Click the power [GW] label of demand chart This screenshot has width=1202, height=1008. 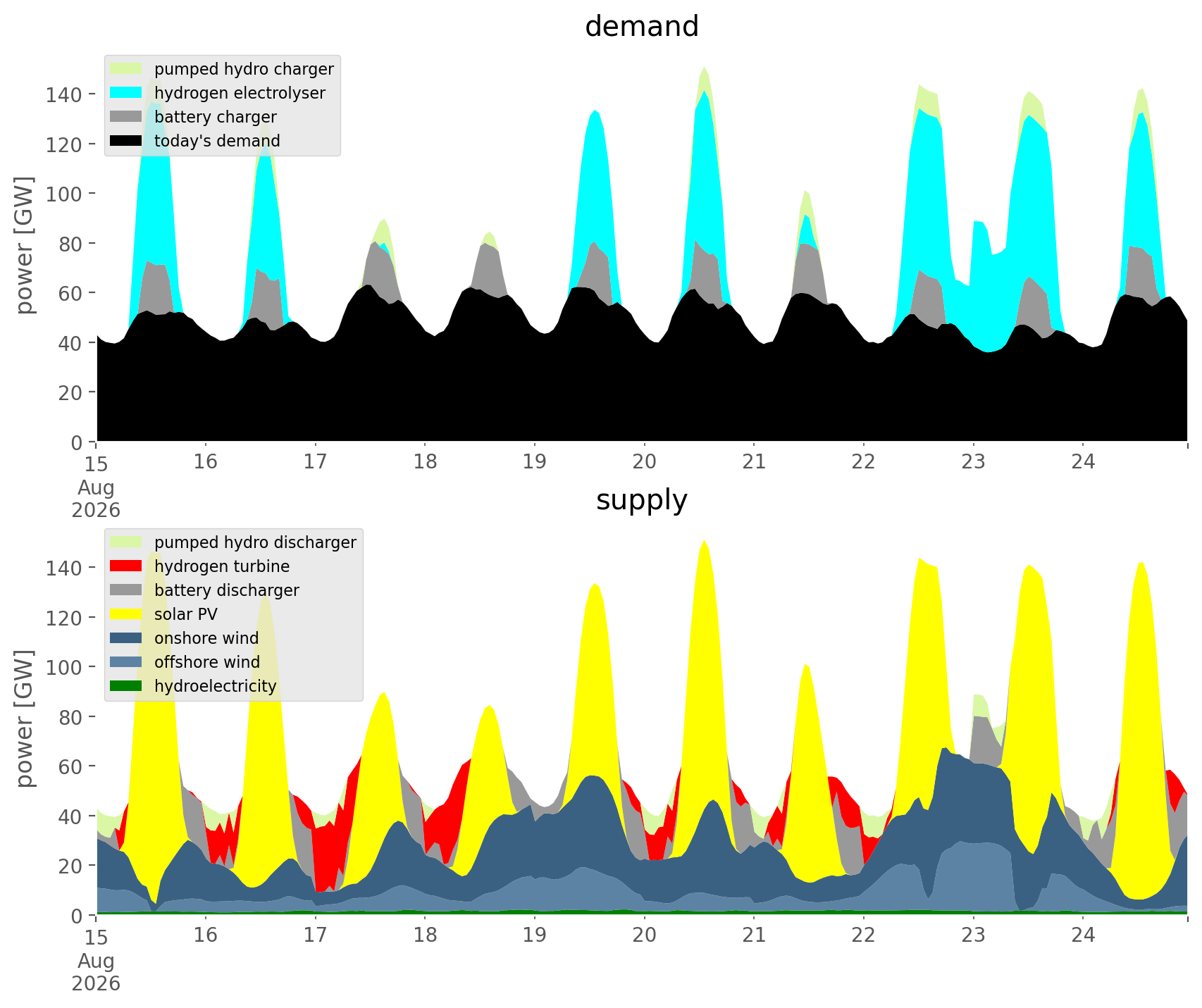(x=25, y=245)
